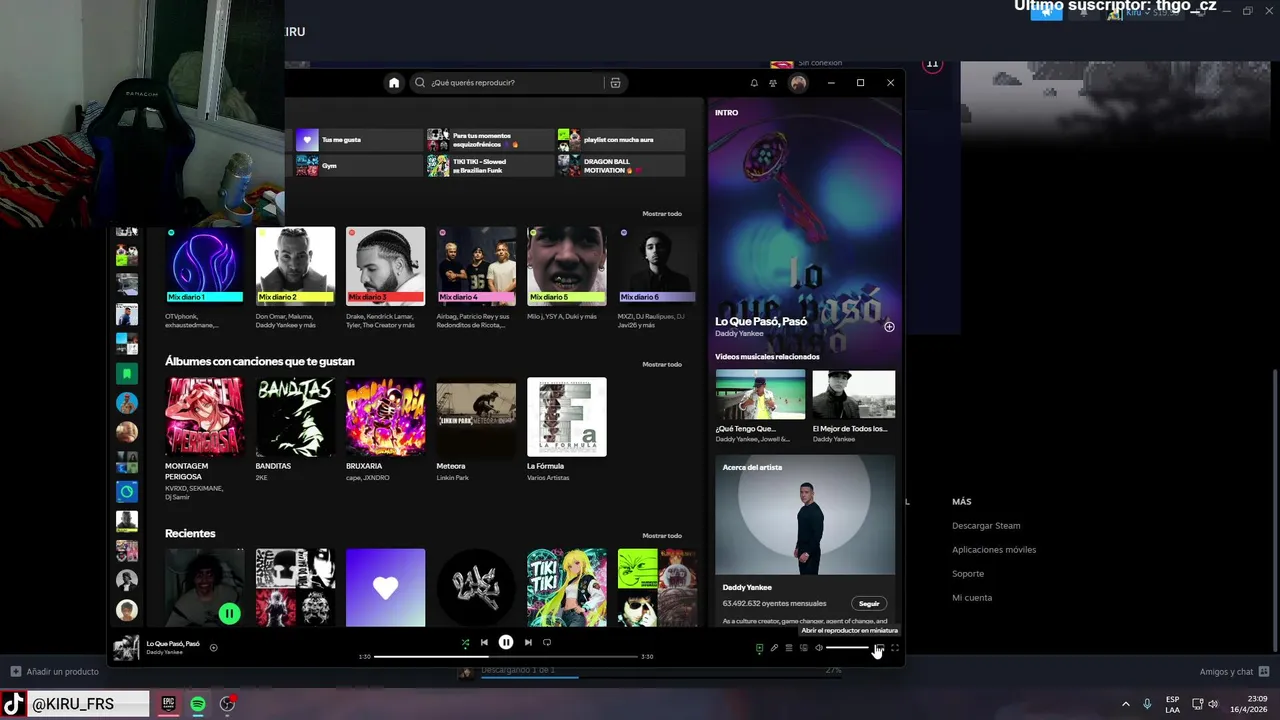Open TIKI TIKI - Slowed playlist shortcut
This screenshot has height=720, width=1280.
(x=490, y=165)
